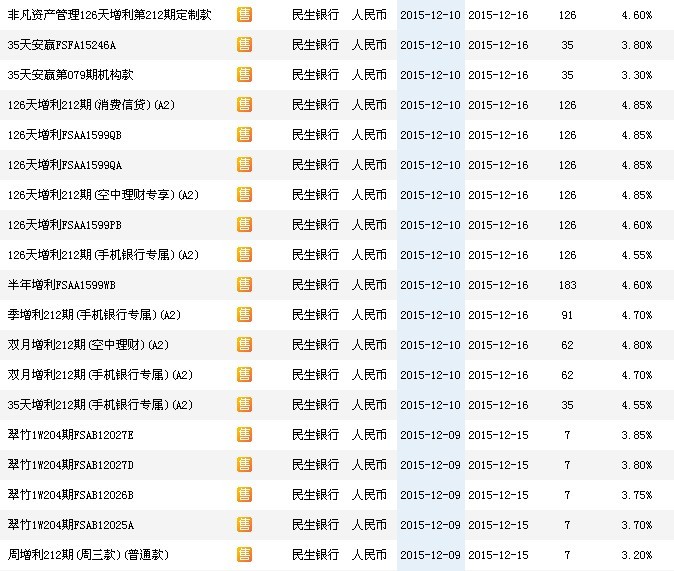Click the 3.20% yield for 周增利212期(周三款)

coord(637,555)
